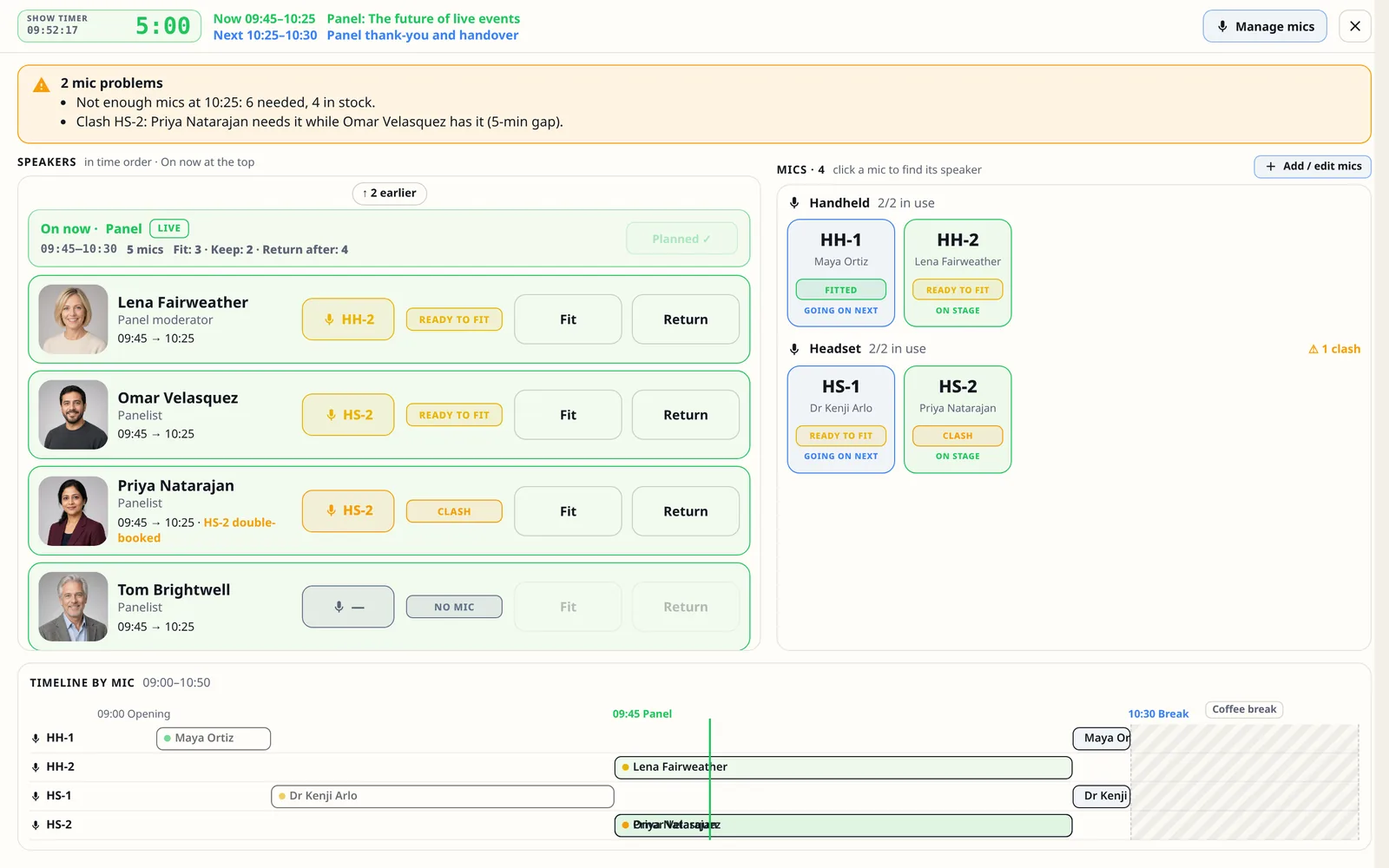Viewport: 1389px width, 868px height.
Task: Select the HH-2 mic card for Lena Fairweather
Action: point(958,273)
